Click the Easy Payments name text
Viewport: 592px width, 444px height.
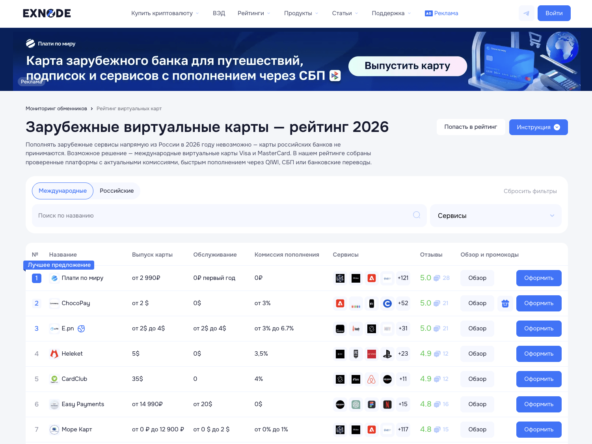[x=83, y=404]
